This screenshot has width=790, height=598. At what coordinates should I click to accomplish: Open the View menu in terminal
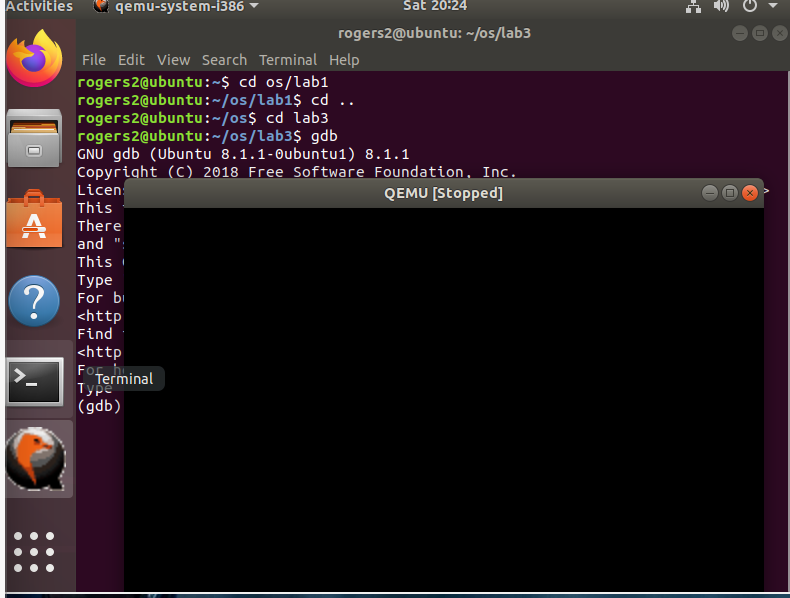(x=173, y=60)
